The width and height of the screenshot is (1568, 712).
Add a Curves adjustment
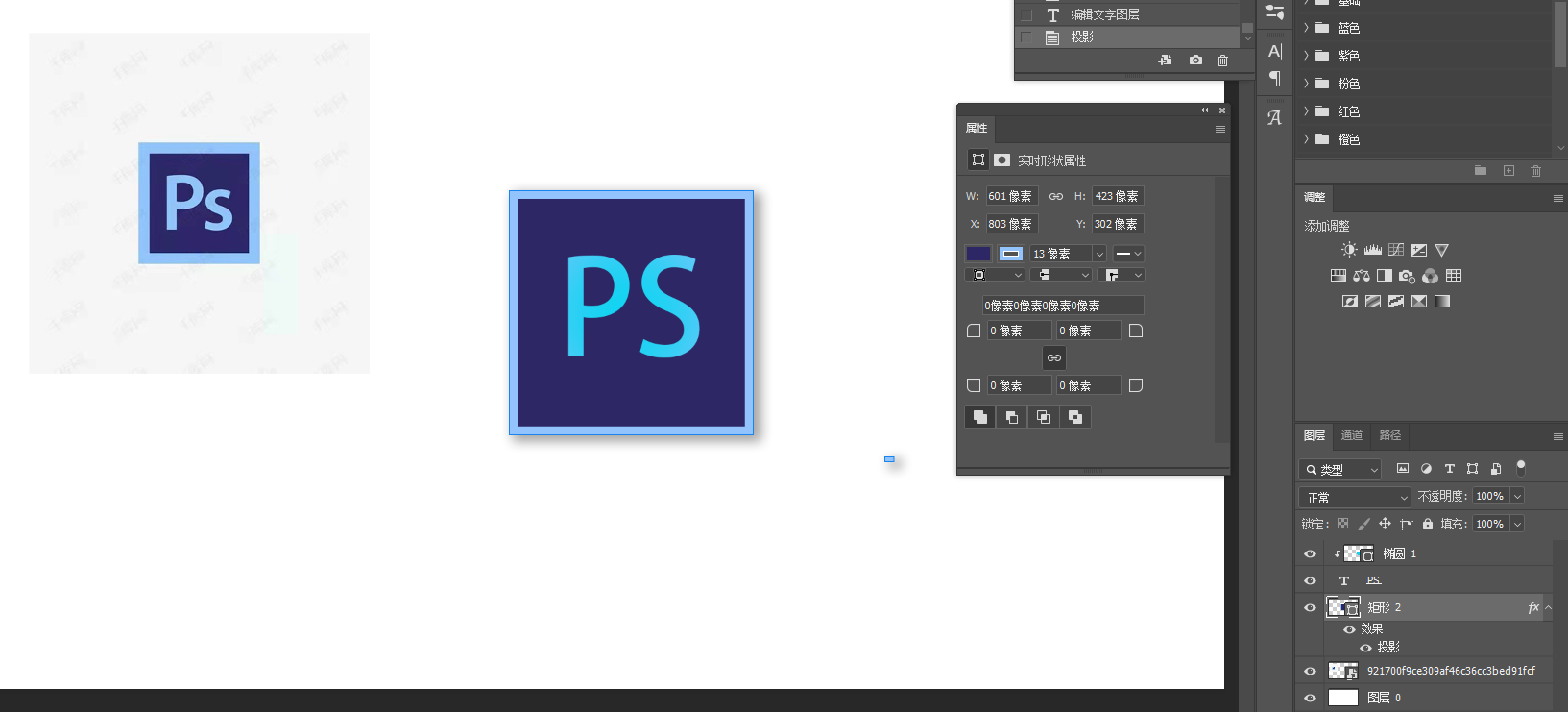pyautogui.click(x=1396, y=250)
